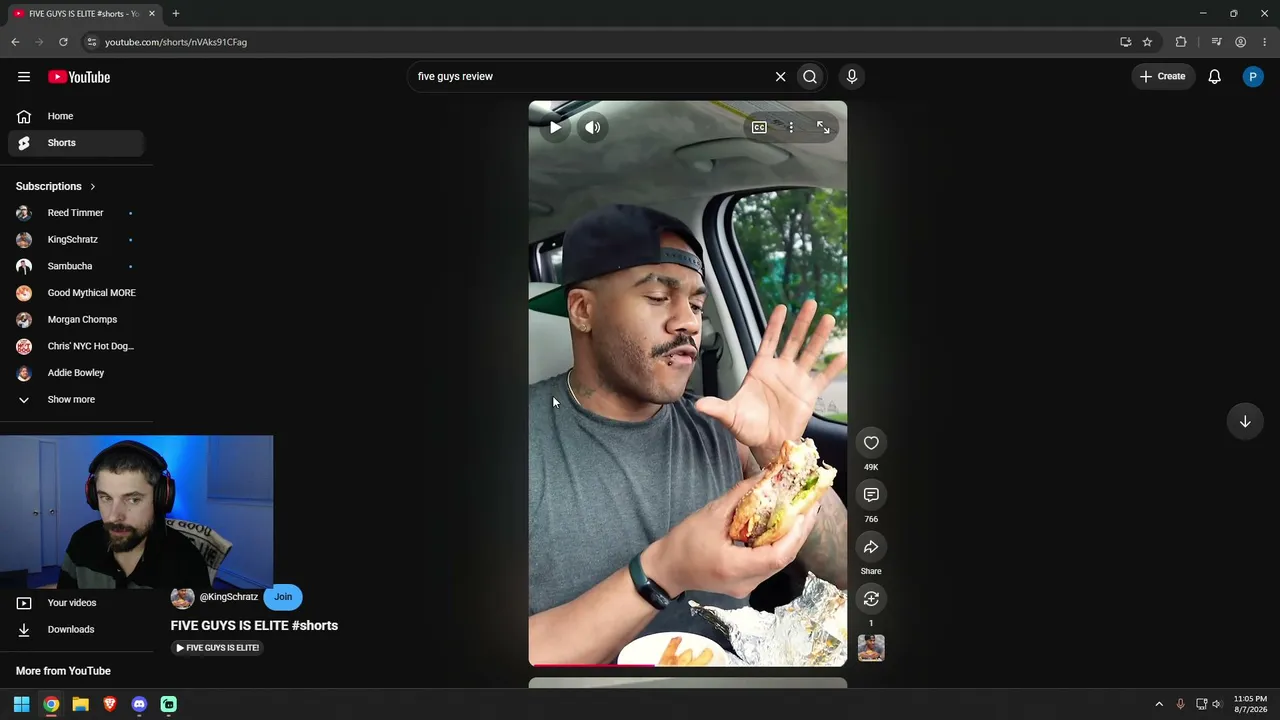Viewport: 1280px width, 720px height.
Task: Share this Short
Action: [871, 547]
